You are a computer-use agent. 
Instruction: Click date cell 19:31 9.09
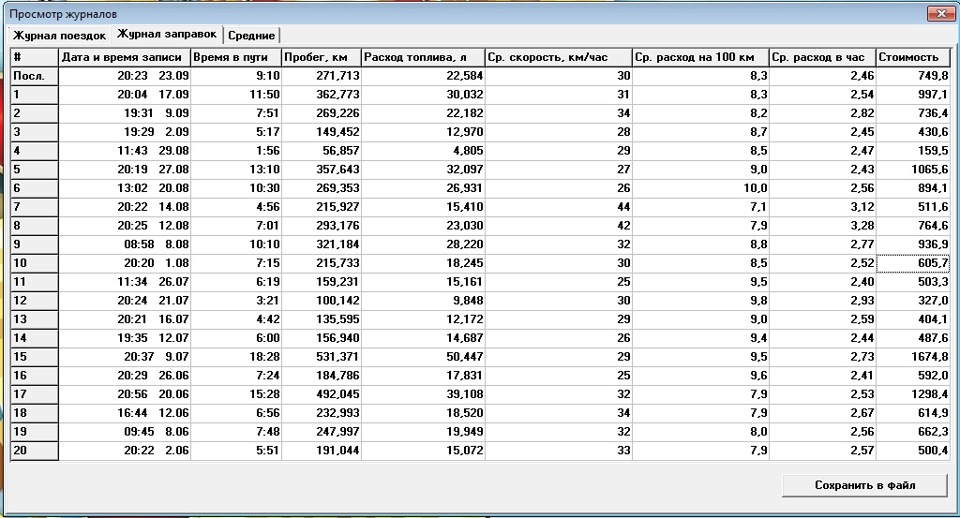click(x=124, y=113)
